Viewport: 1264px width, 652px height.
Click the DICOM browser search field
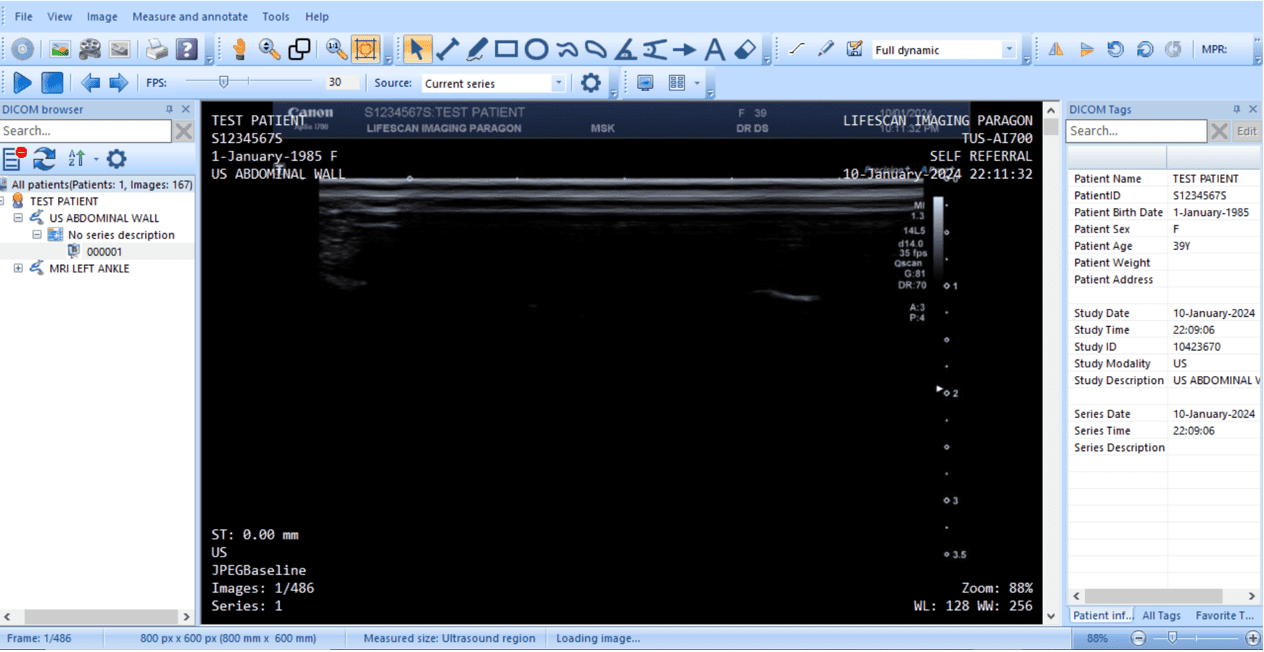(x=86, y=131)
